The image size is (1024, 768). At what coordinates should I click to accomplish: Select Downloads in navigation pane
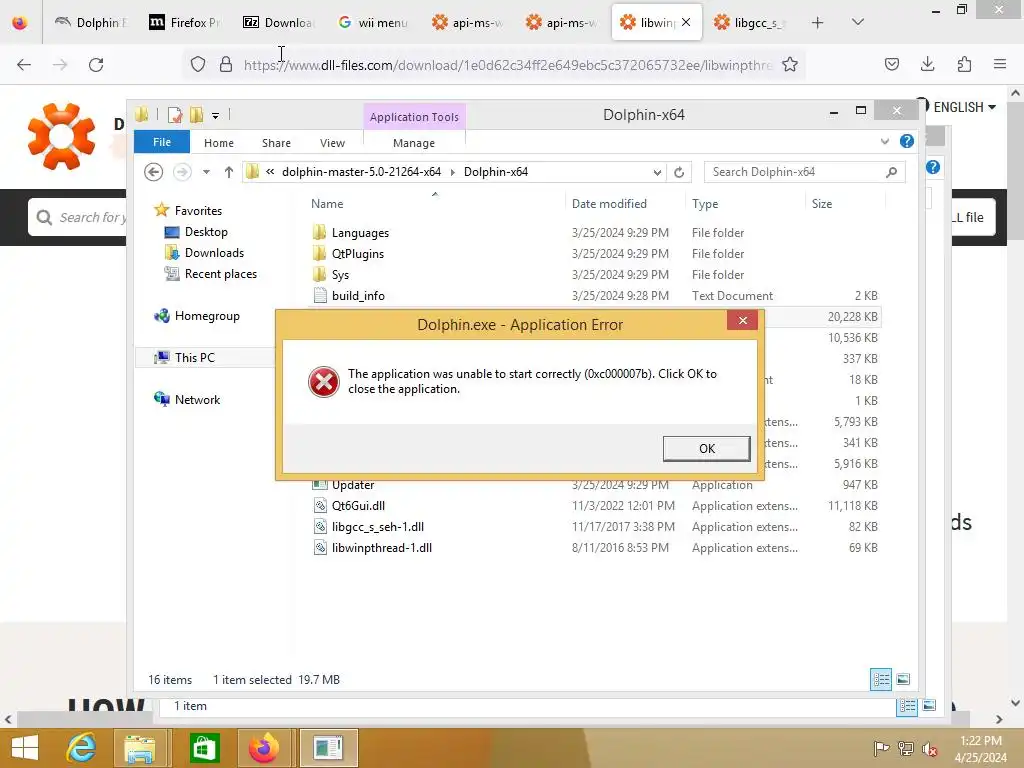click(x=214, y=253)
